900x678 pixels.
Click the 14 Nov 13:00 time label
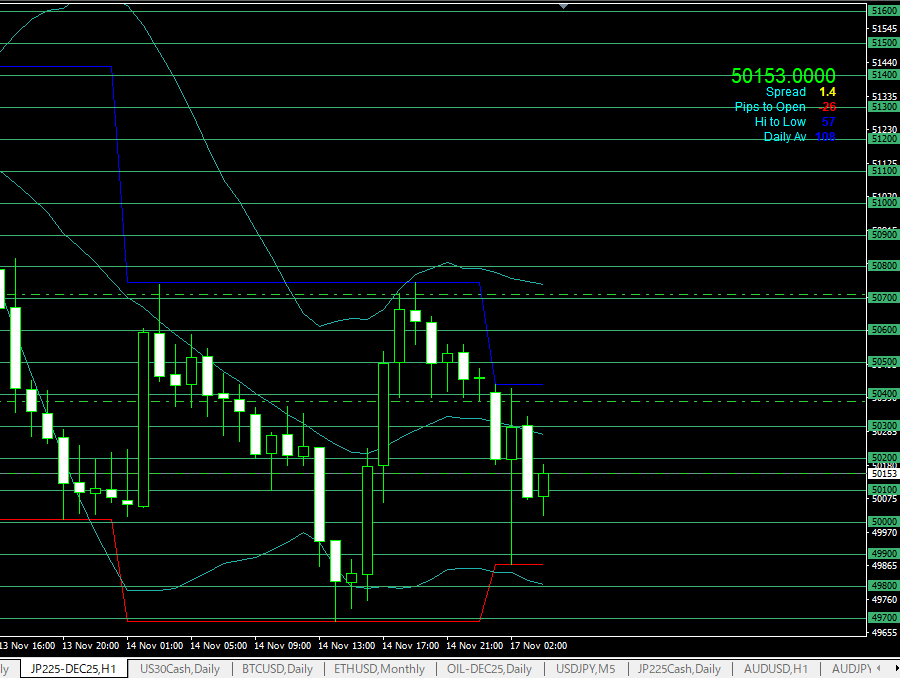346,646
